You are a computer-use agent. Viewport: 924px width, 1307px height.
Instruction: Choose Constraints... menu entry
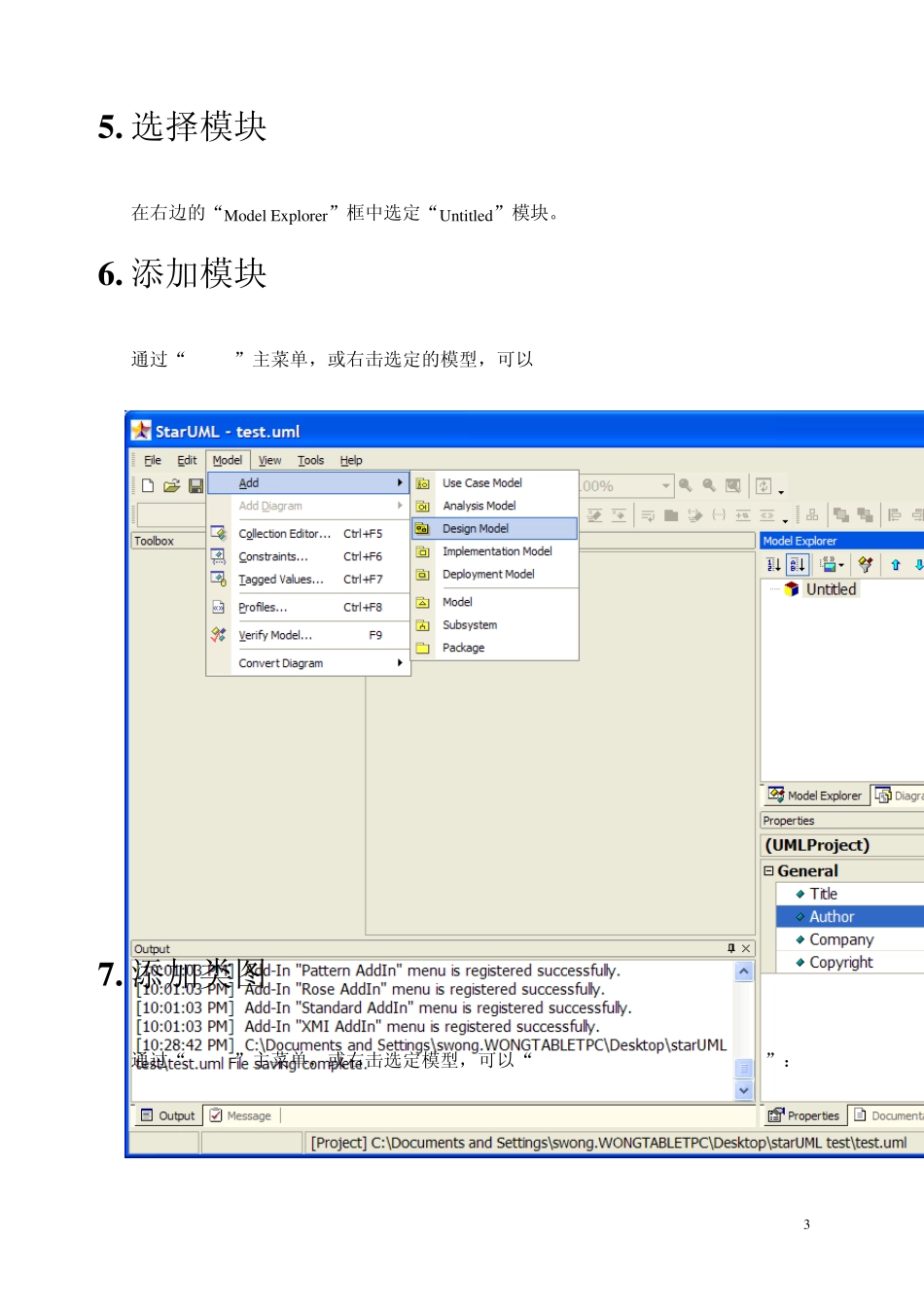308,556
